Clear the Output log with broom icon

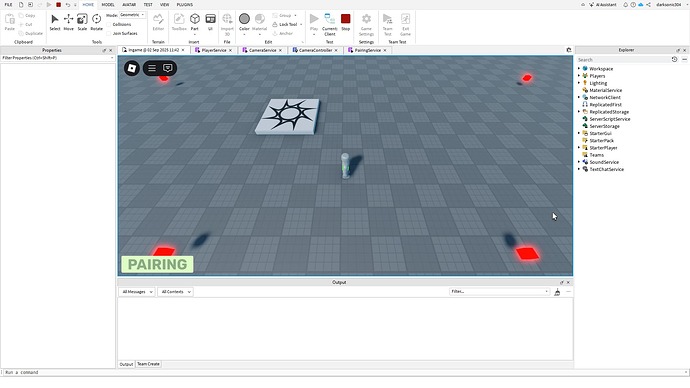tap(557, 292)
